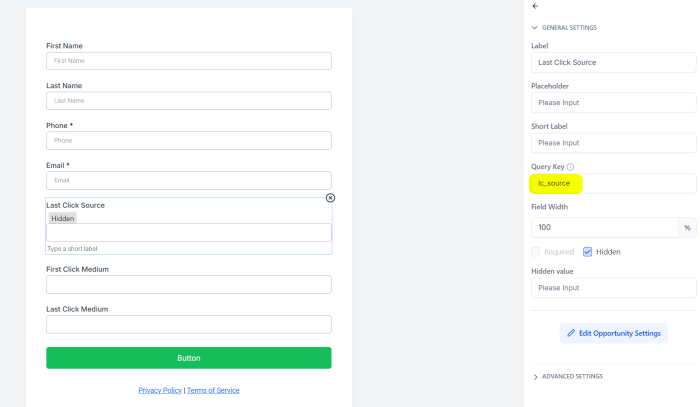
Task: Focus the Placeholder input in settings
Action: point(613,103)
